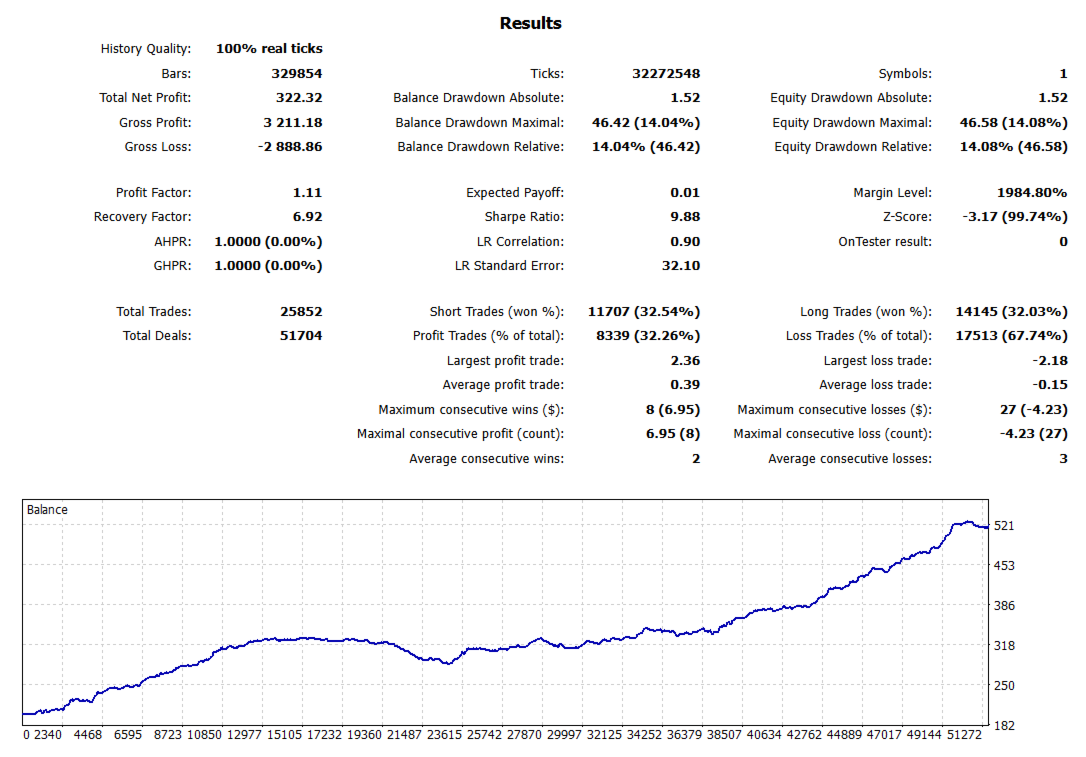Click Balance Drawdown Relative value 14.04% (46.42)
This screenshot has height=757, width=1086.
click(646, 147)
